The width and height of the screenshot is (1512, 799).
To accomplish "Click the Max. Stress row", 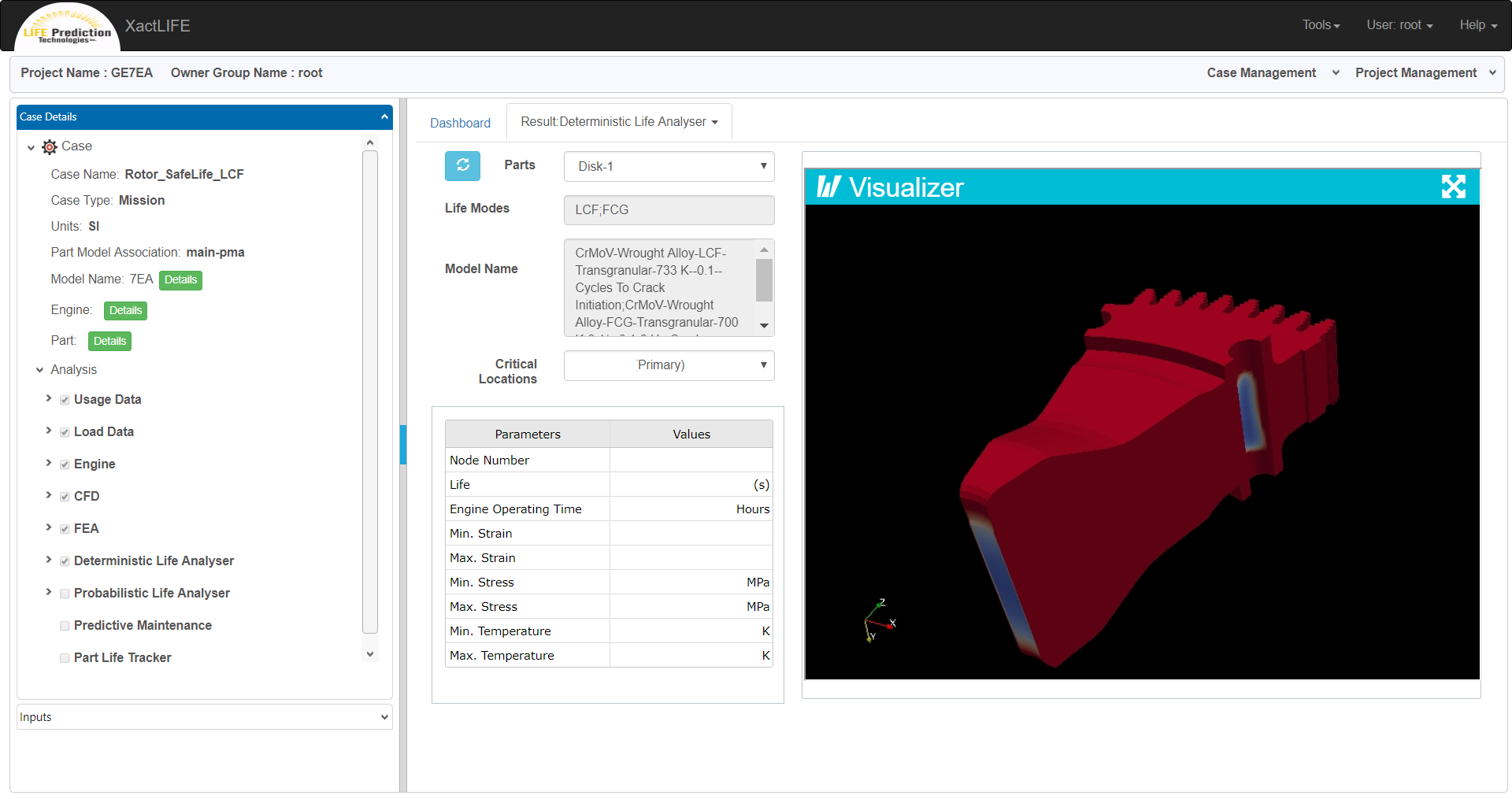I will point(609,607).
